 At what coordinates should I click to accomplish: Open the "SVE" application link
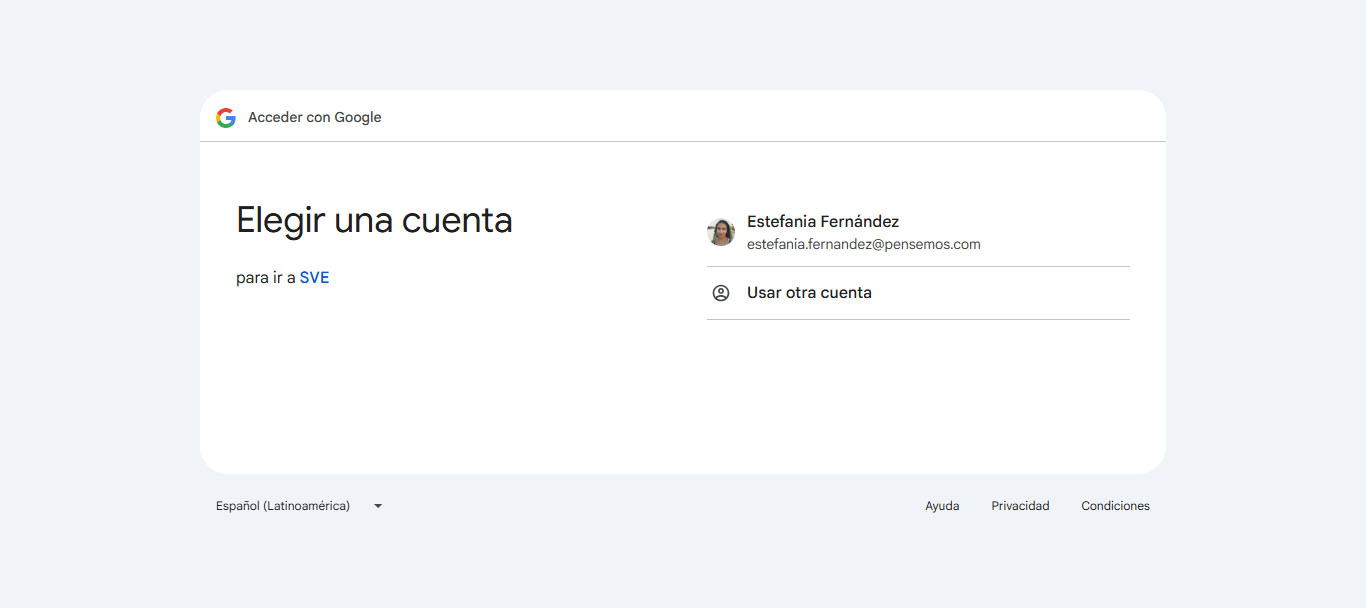coord(315,277)
